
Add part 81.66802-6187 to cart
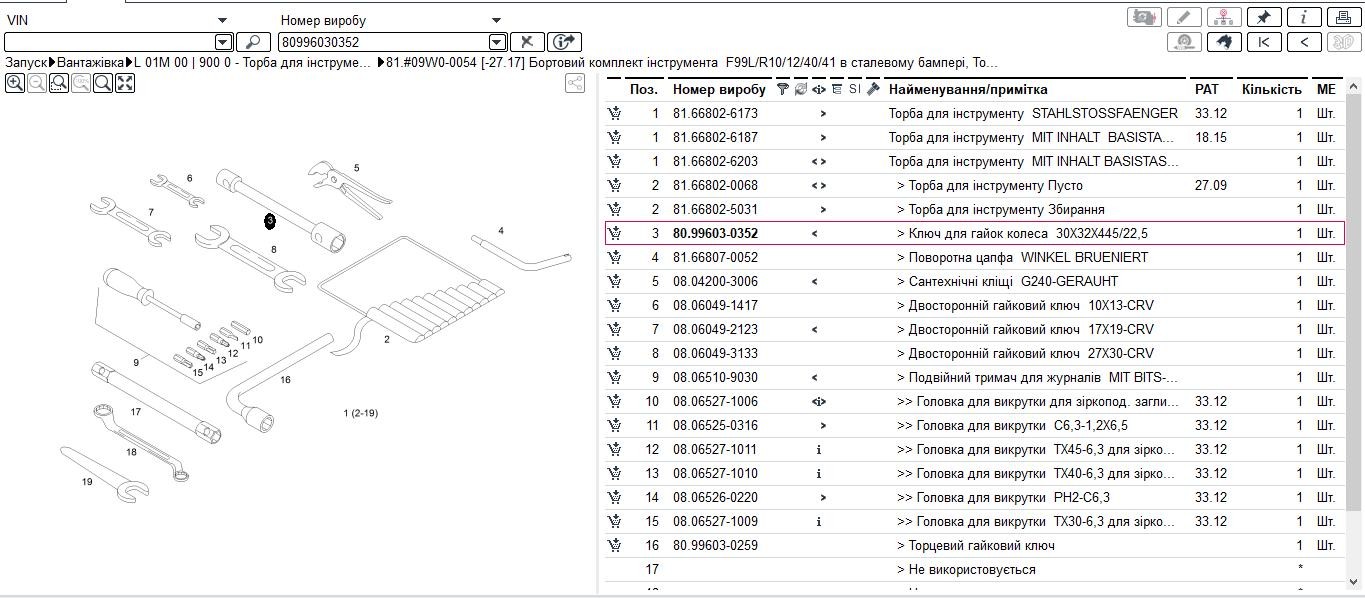(614, 138)
